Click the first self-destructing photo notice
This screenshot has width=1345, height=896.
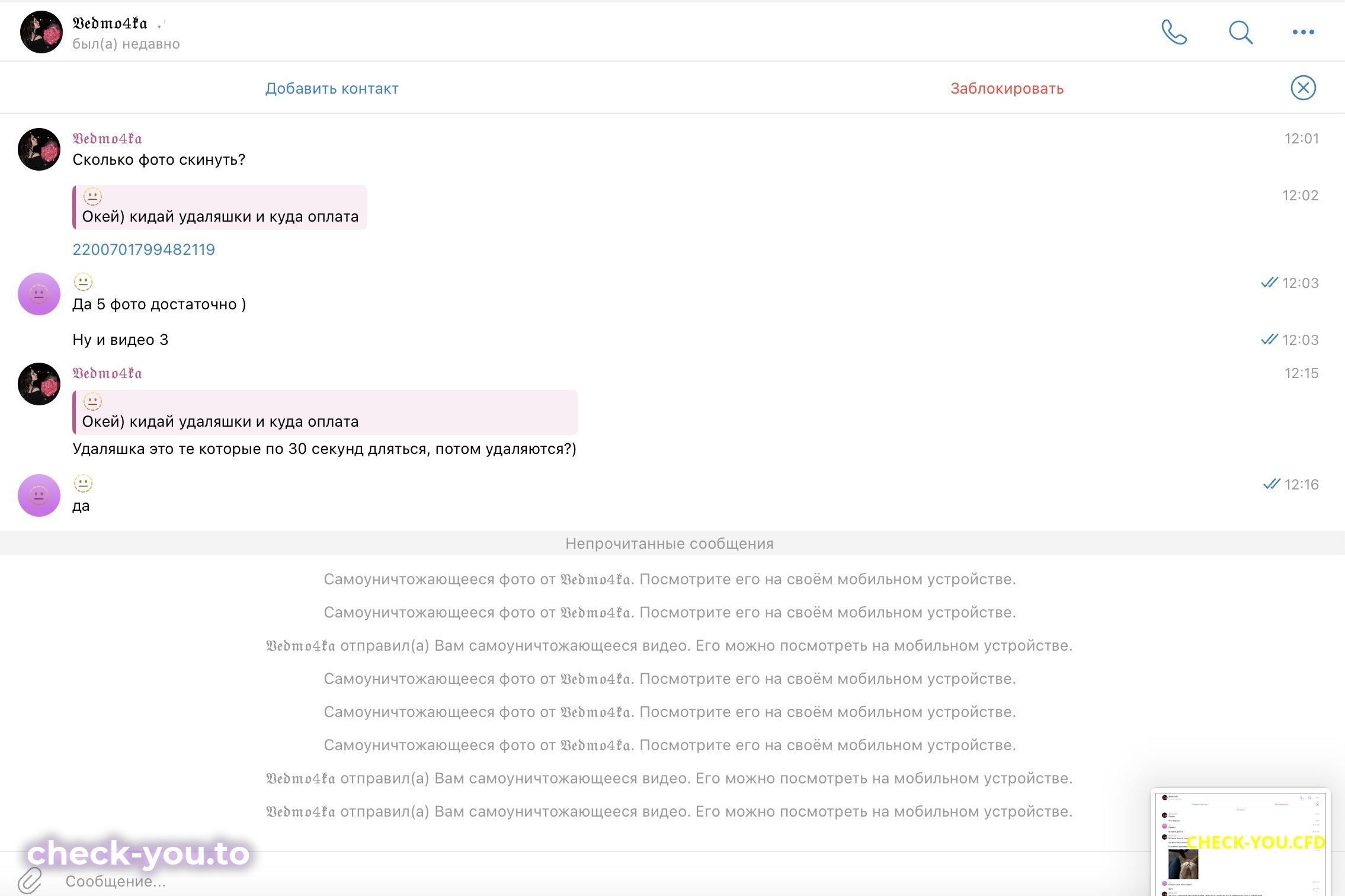click(670, 579)
